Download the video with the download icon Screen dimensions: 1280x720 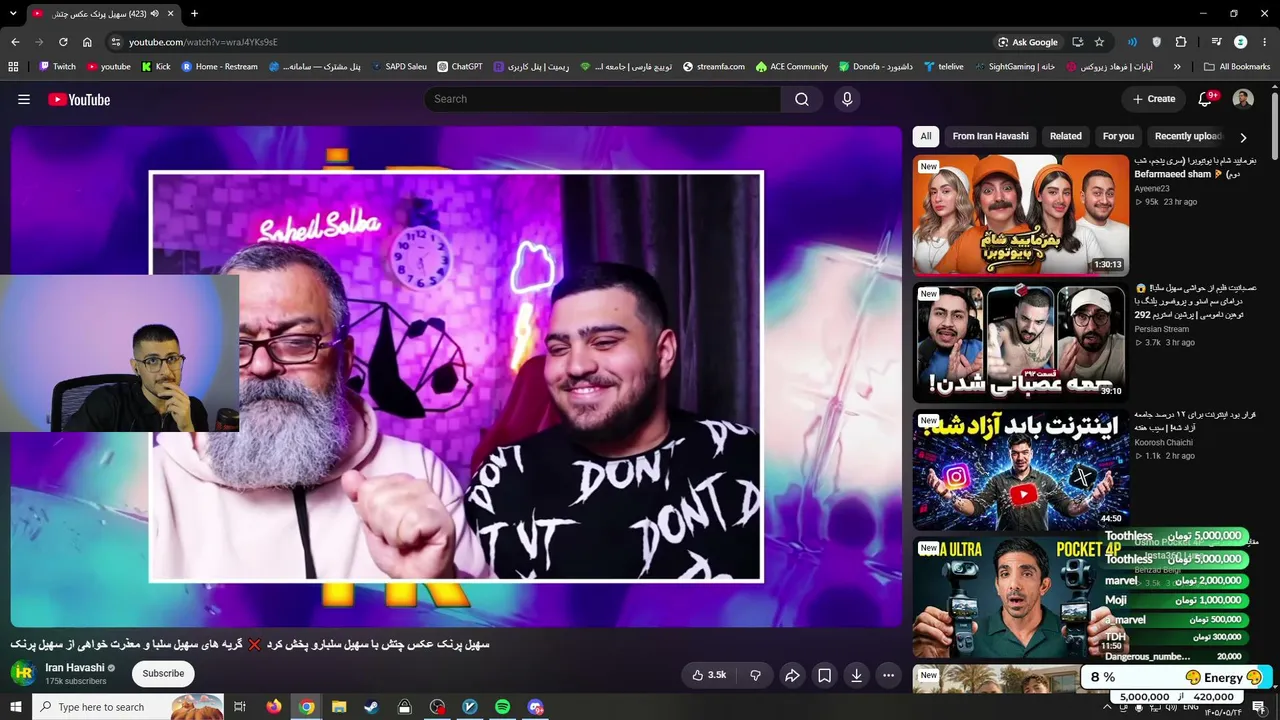[856, 675]
